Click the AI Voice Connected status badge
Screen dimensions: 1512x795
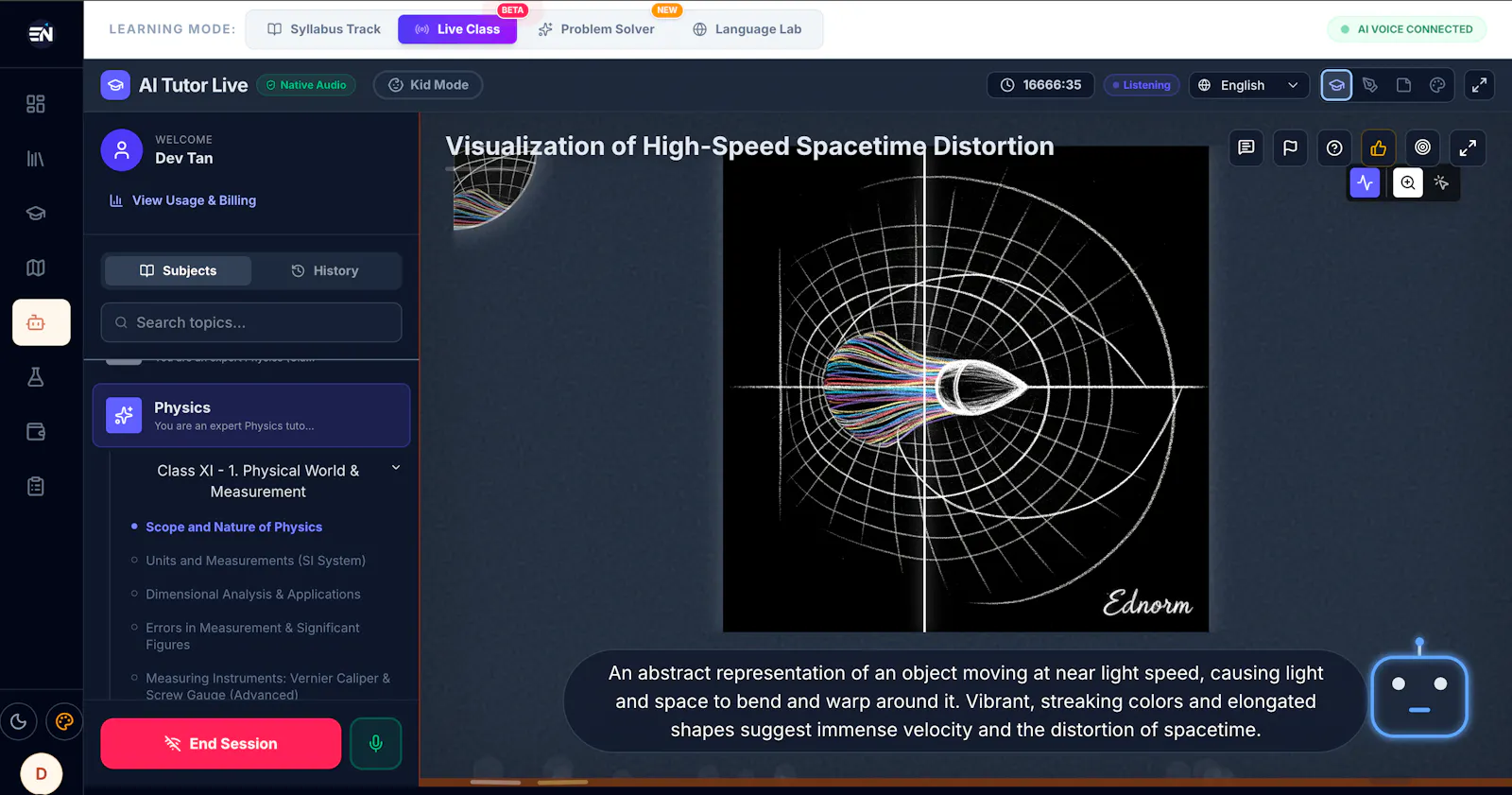point(1407,29)
